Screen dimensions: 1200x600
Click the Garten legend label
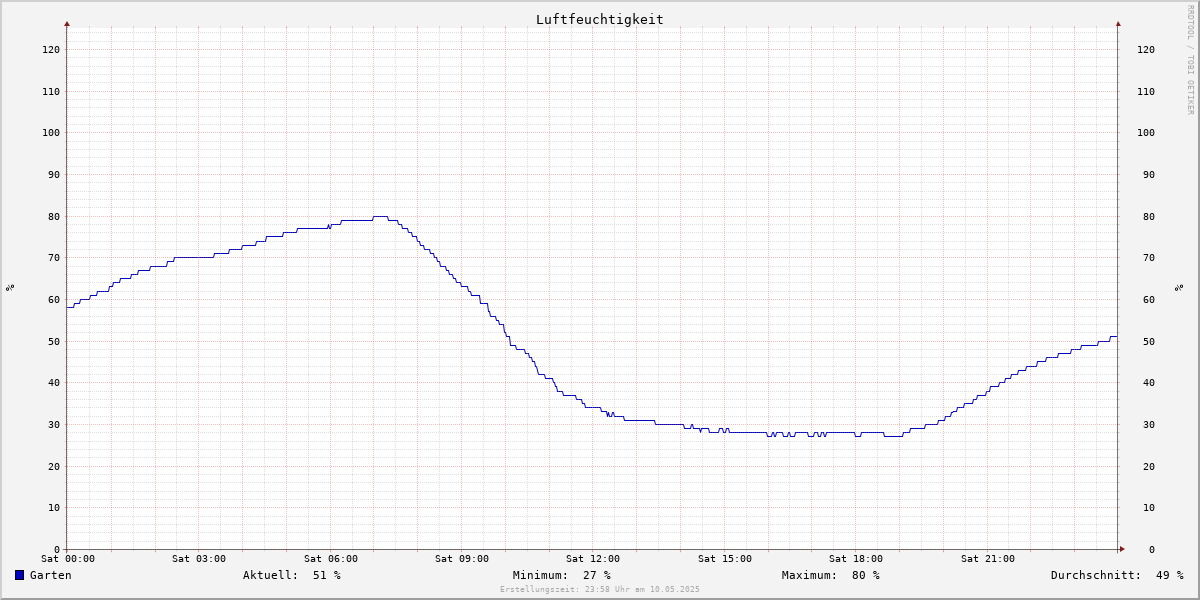pyautogui.click(x=50, y=575)
